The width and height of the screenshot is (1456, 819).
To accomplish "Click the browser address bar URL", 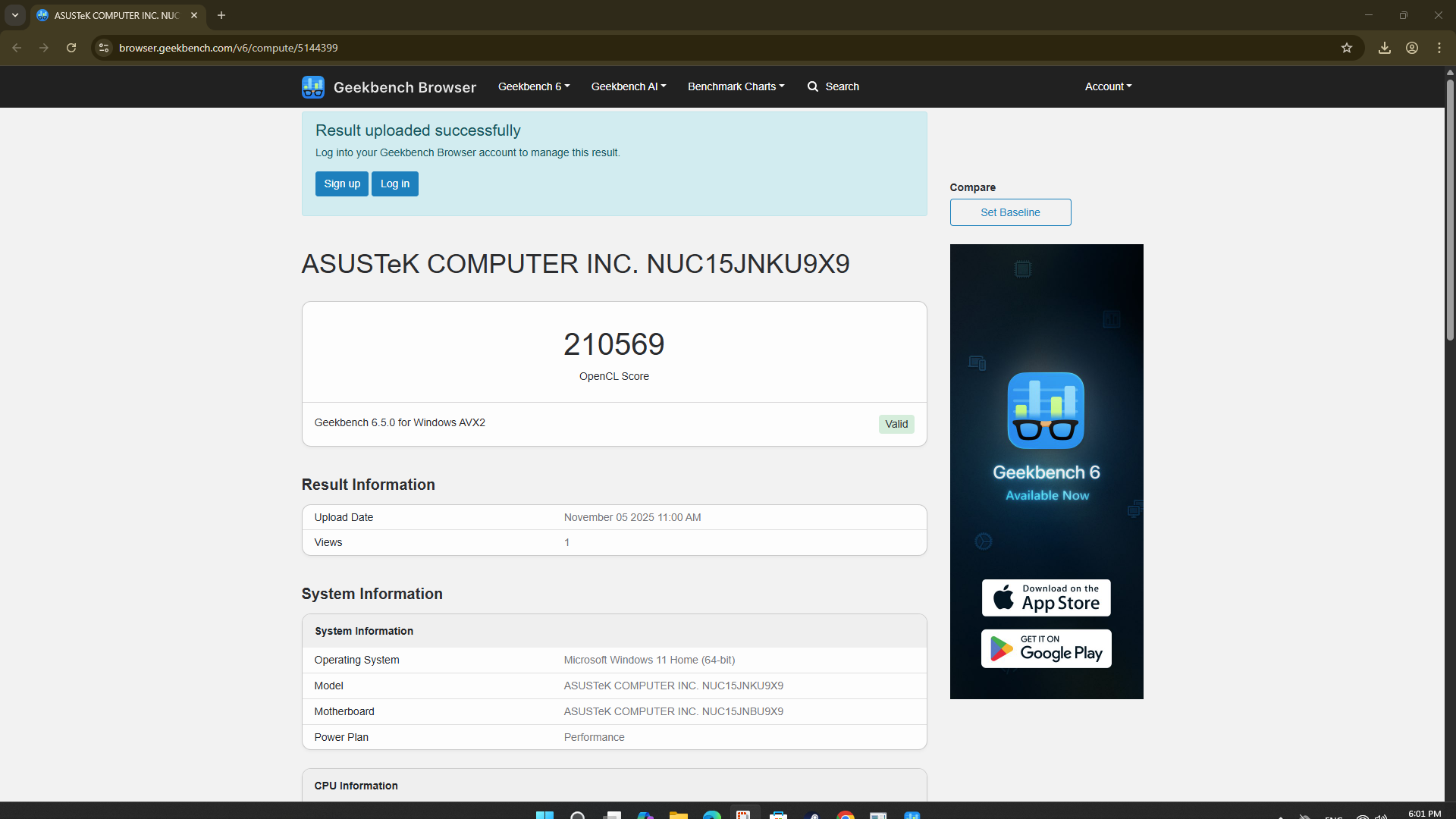I will click(228, 48).
